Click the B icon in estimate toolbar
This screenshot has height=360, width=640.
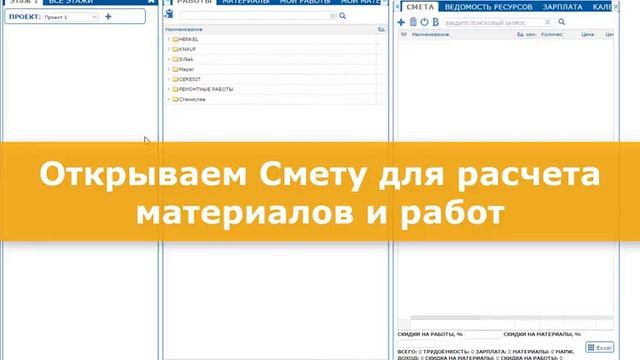coord(436,22)
